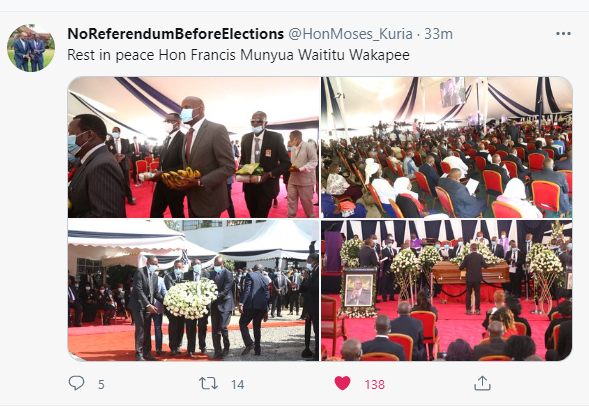The height and width of the screenshot is (419, 589).
Task: View photo of casket with flowers
Action: pyautogui.click(x=447, y=290)
